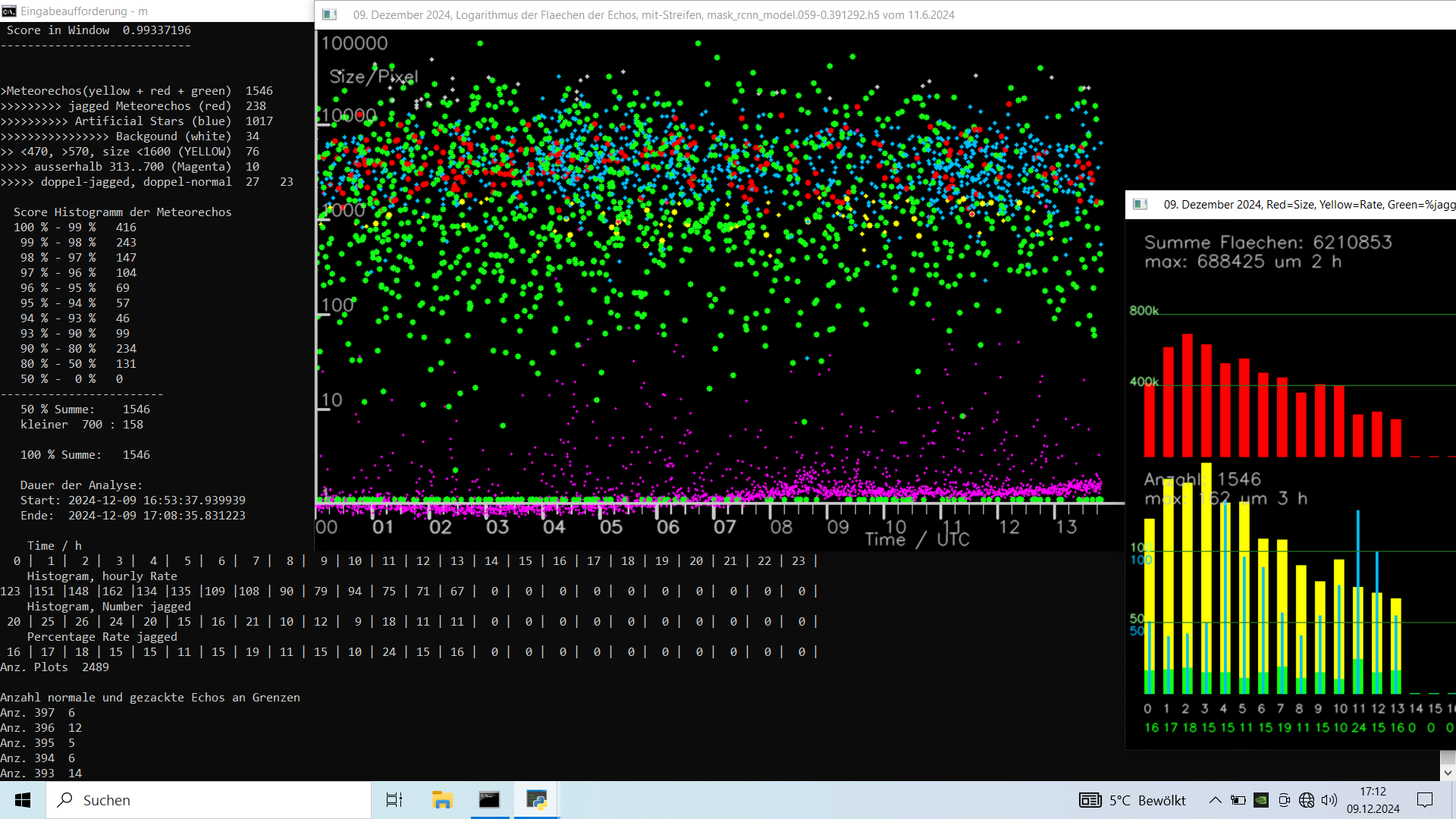Viewport: 1456px width, 819px height.
Task: Click the console scrollbar down arrow
Action: (x=1448, y=773)
